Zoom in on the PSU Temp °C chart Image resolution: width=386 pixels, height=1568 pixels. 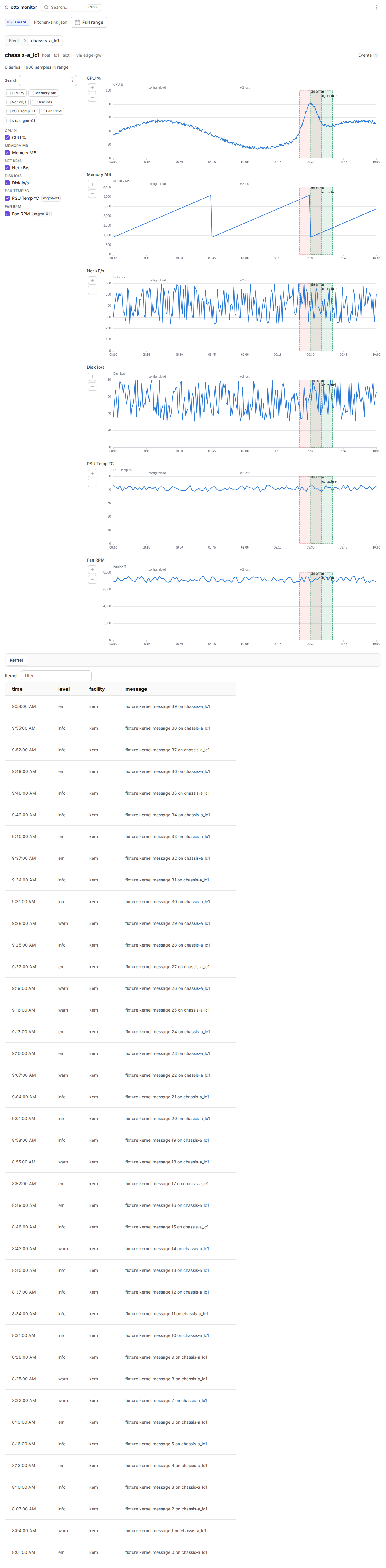click(x=92, y=473)
